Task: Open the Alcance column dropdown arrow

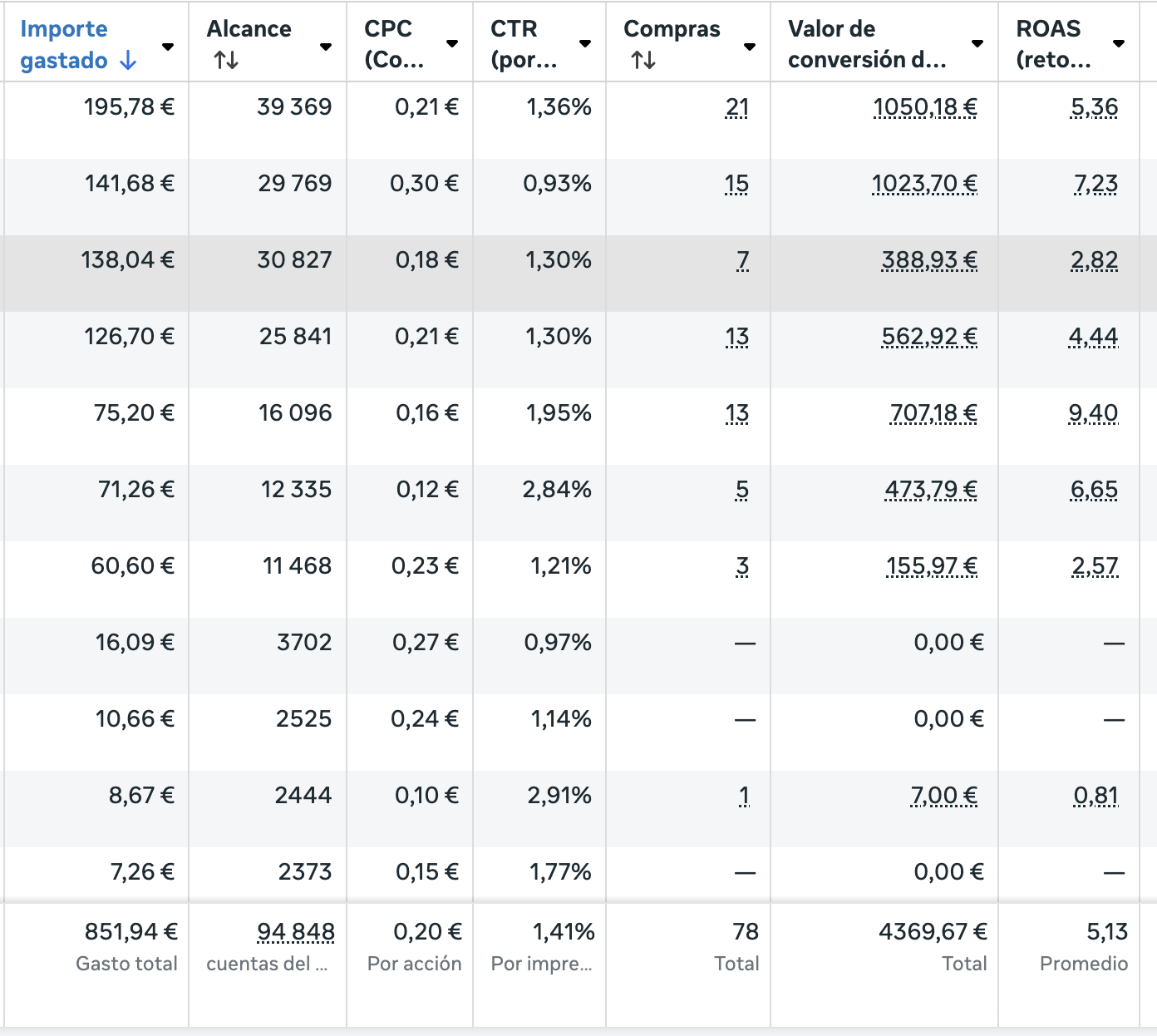Action: 326,47
